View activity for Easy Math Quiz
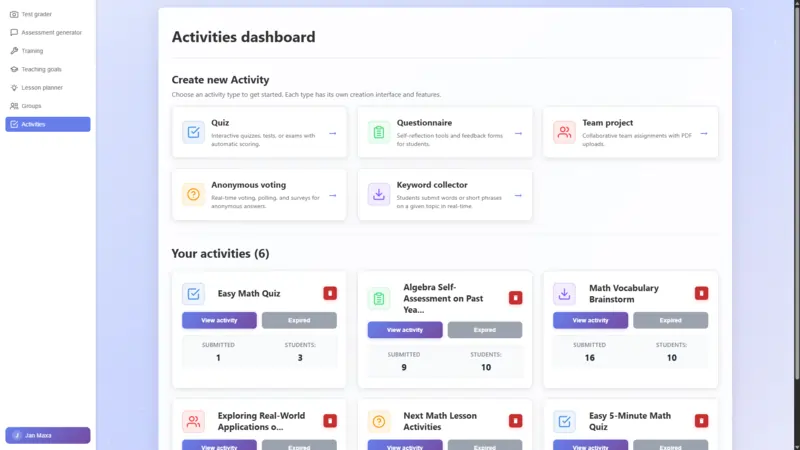 219,320
